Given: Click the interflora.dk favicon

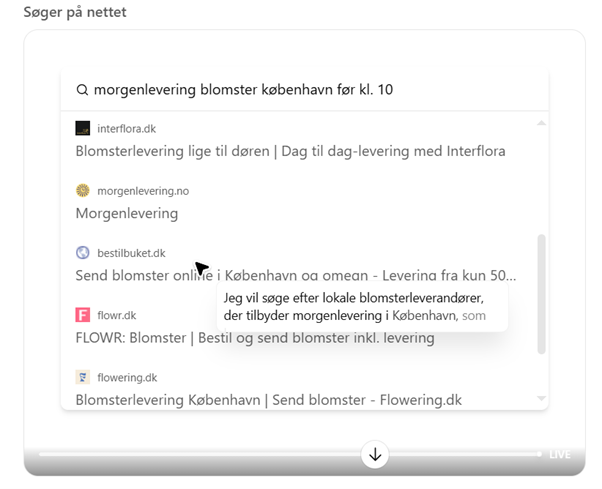Looking at the screenshot, I should pyautogui.click(x=83, y=128).
